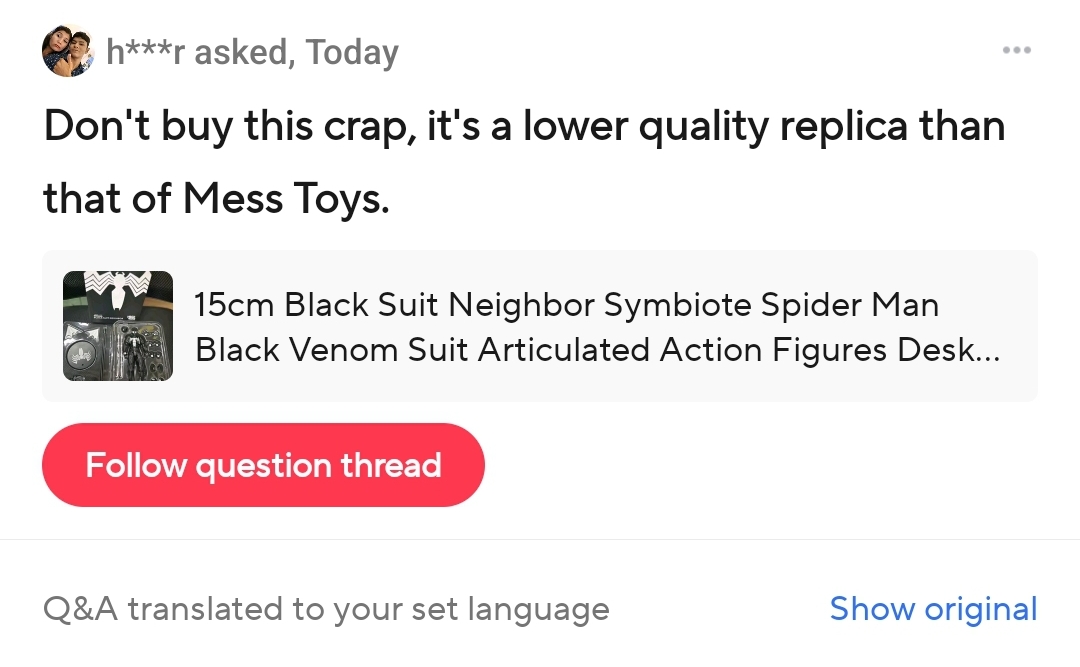
Task: Open the 15cm Black Suit product title
Action: 566,304
